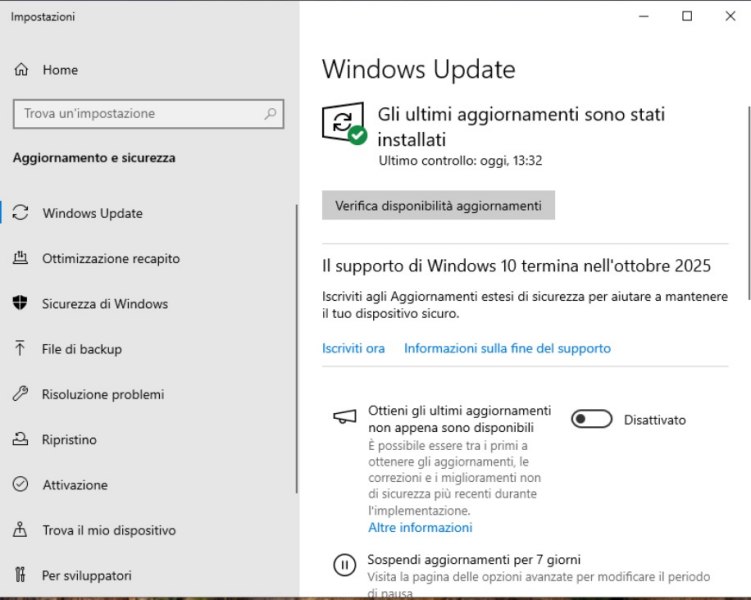The height and width of the screenshot is (600, 751).
Task: Click the search magnifier icon
Action: point(270,114)
